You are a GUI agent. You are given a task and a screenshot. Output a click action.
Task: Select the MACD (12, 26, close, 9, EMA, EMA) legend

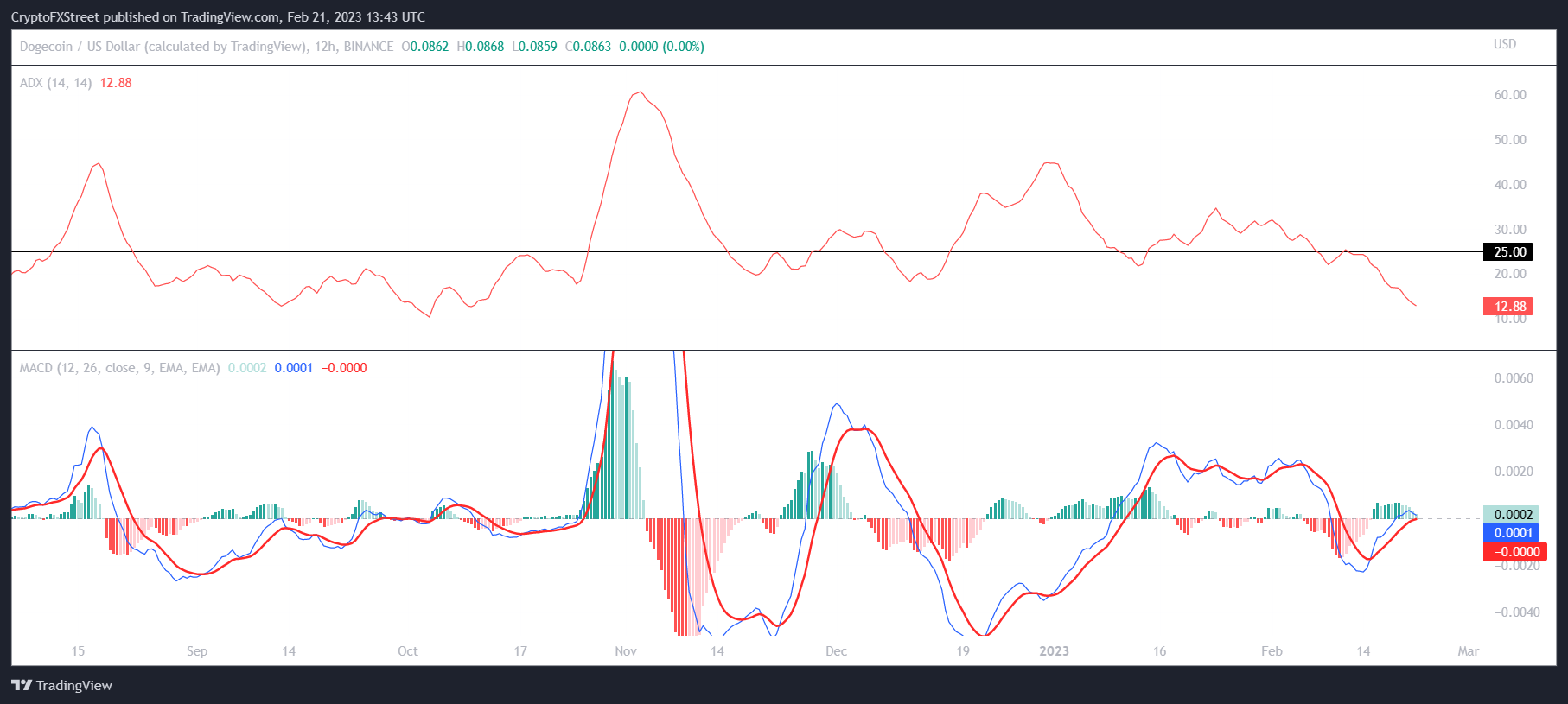pyautogui.click(x=119, y=368)
